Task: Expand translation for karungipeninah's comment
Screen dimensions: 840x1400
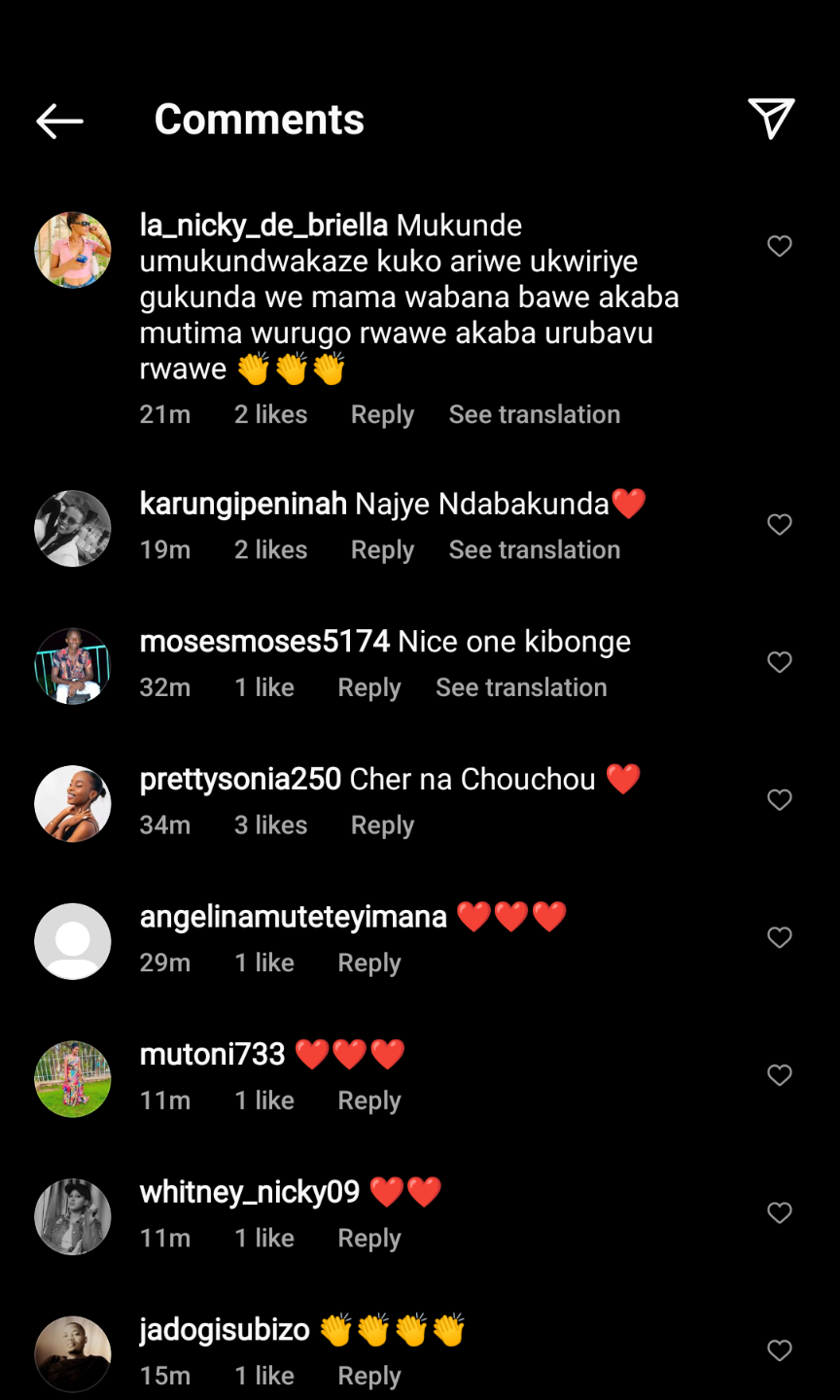Action: [534, 549]
